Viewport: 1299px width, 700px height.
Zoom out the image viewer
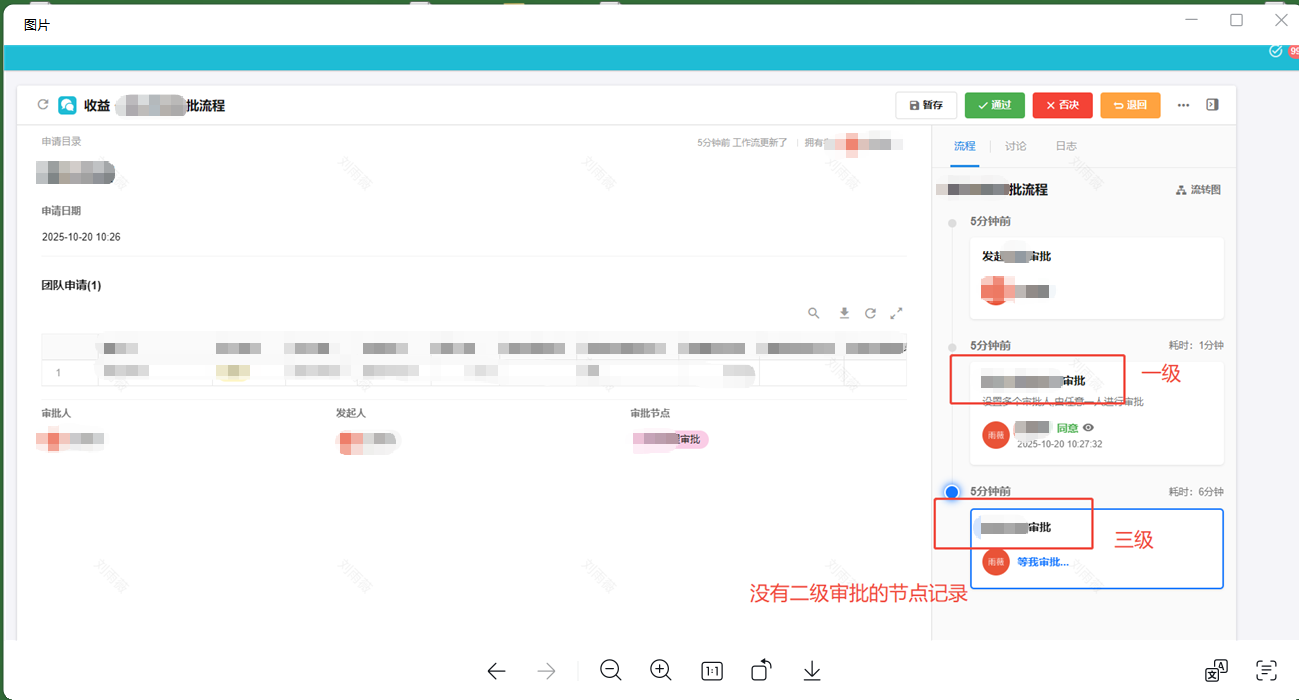[611, 671]
